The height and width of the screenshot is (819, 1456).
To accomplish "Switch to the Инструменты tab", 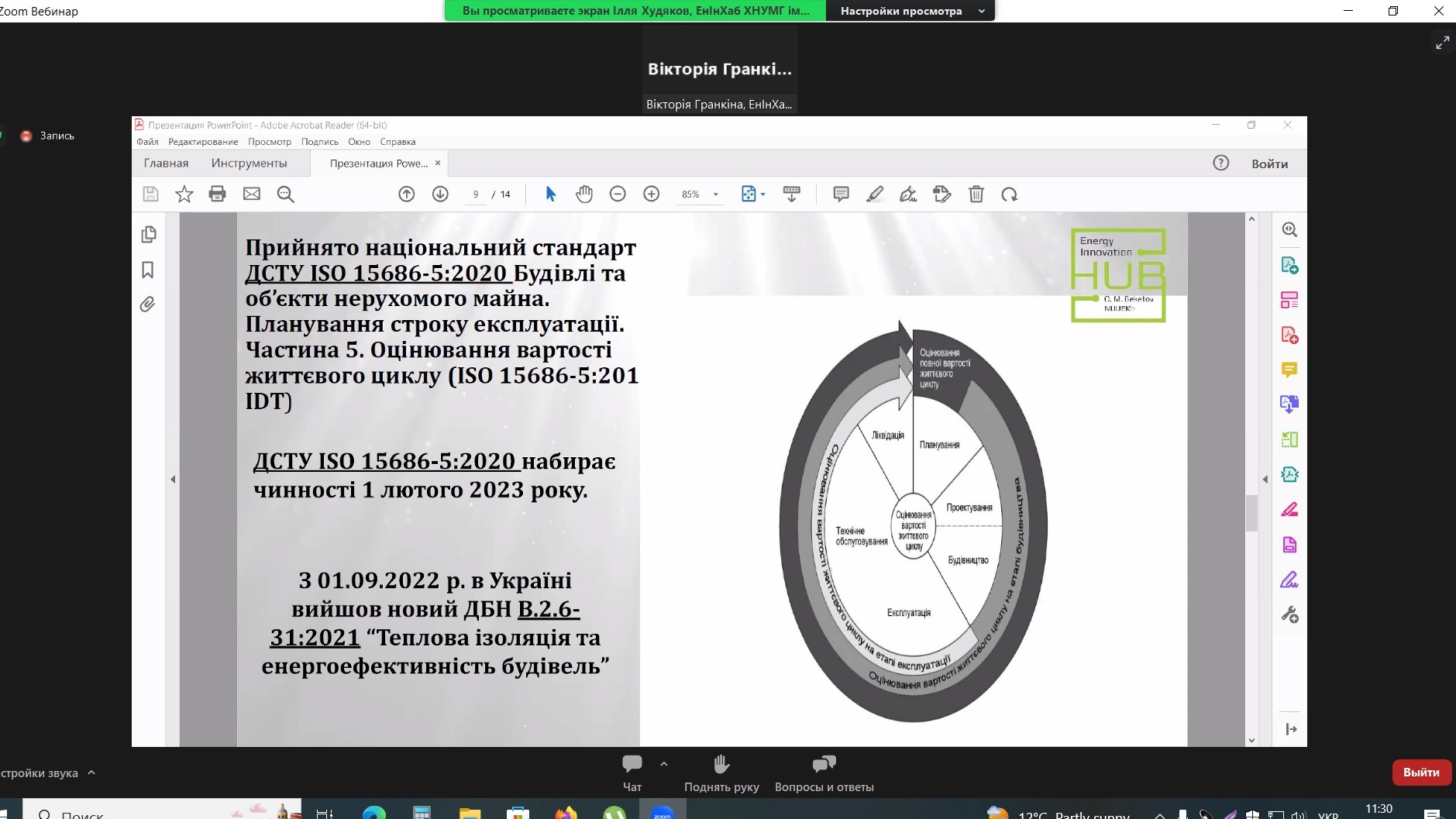I will point(249,163).
